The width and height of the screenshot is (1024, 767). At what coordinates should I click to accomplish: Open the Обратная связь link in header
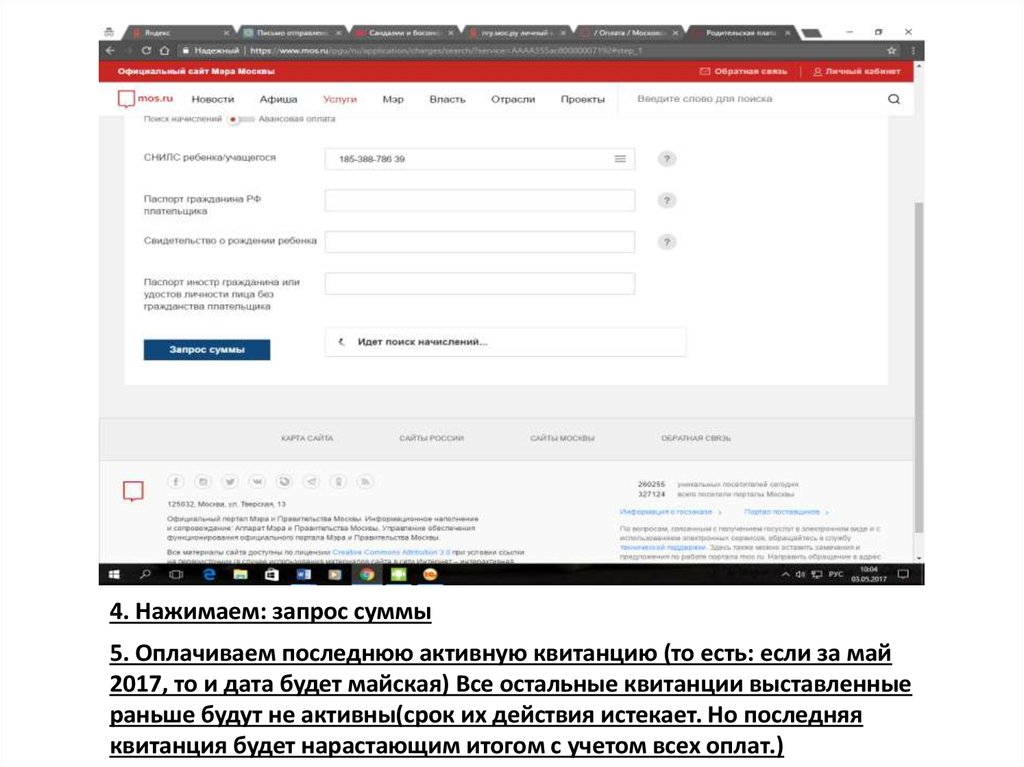pyautogui.click(x=744, y=71)
